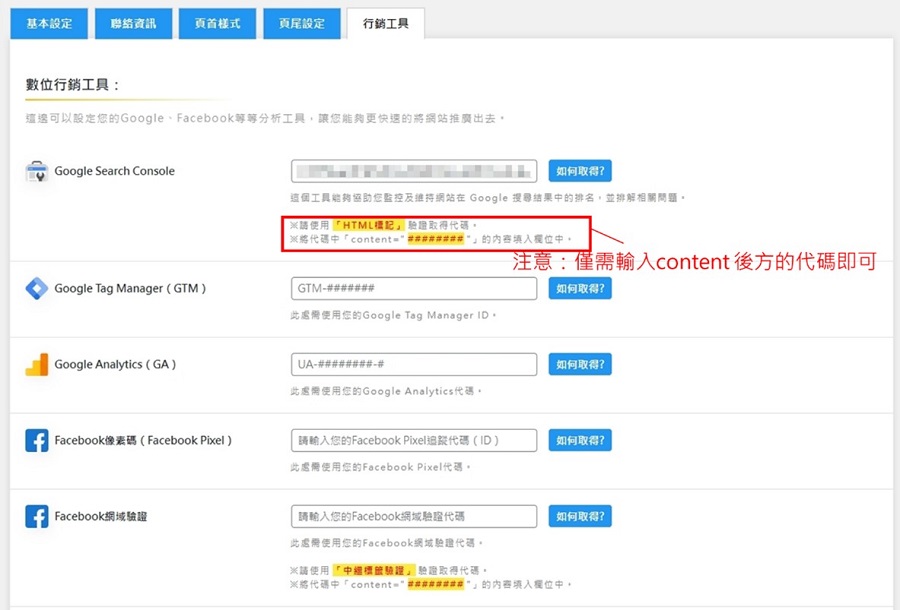Focus the Google Search Console code field
The width and height of the screenshot is (900, 610).
(414, 171)
